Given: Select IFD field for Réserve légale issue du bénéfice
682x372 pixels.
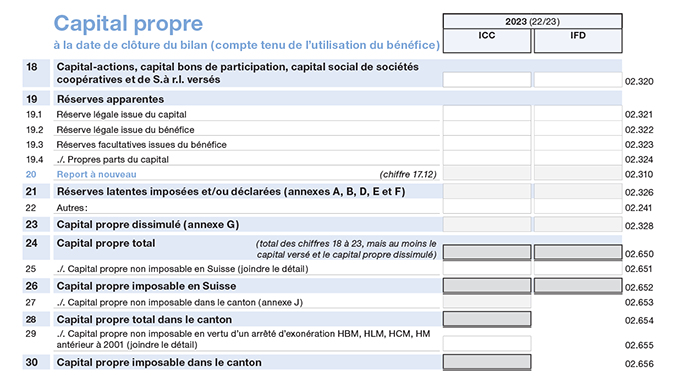Looking at the screenshot, I should click(x=578, y=129).
